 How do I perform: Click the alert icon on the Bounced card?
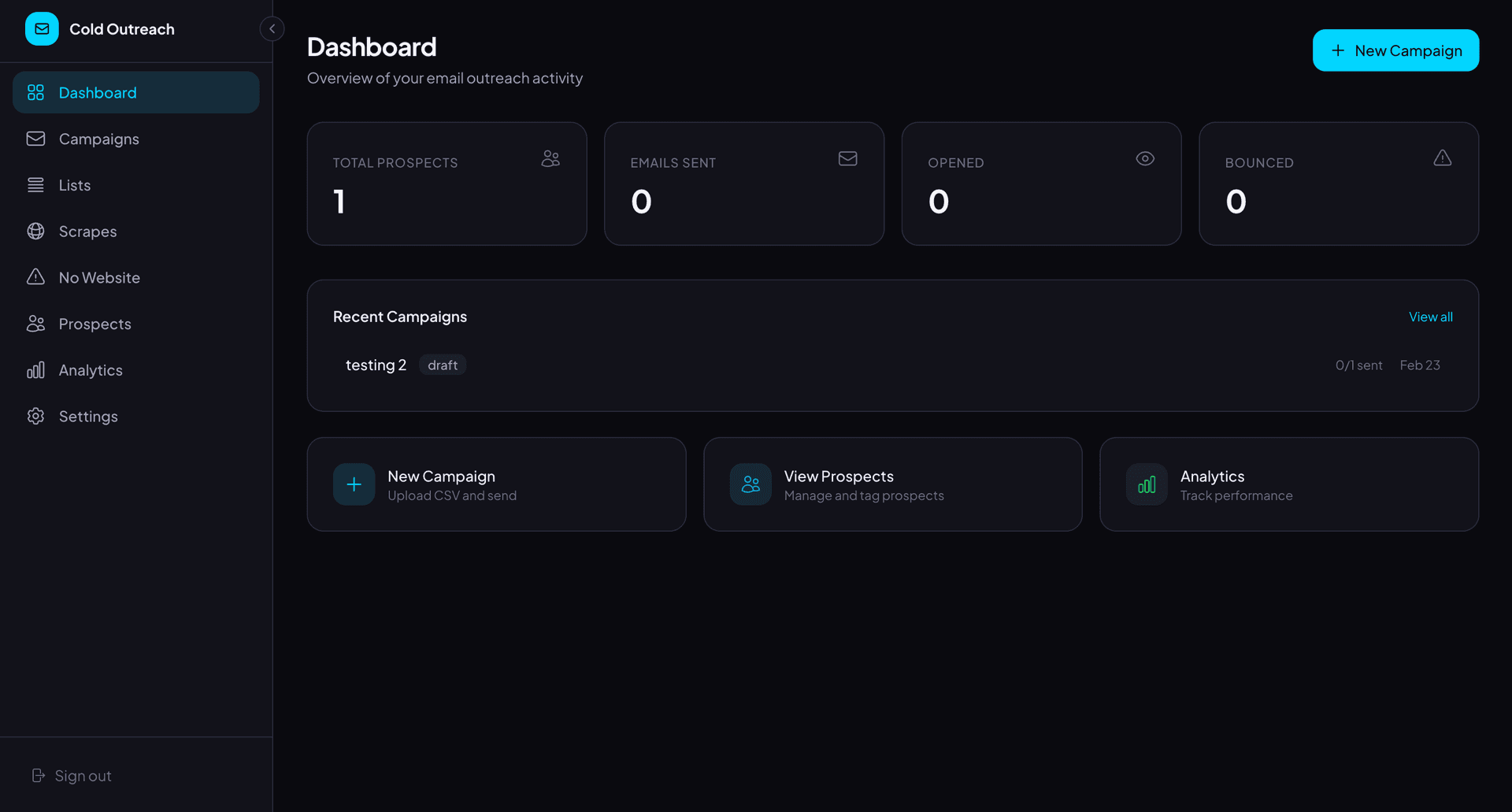point(1442,159)
